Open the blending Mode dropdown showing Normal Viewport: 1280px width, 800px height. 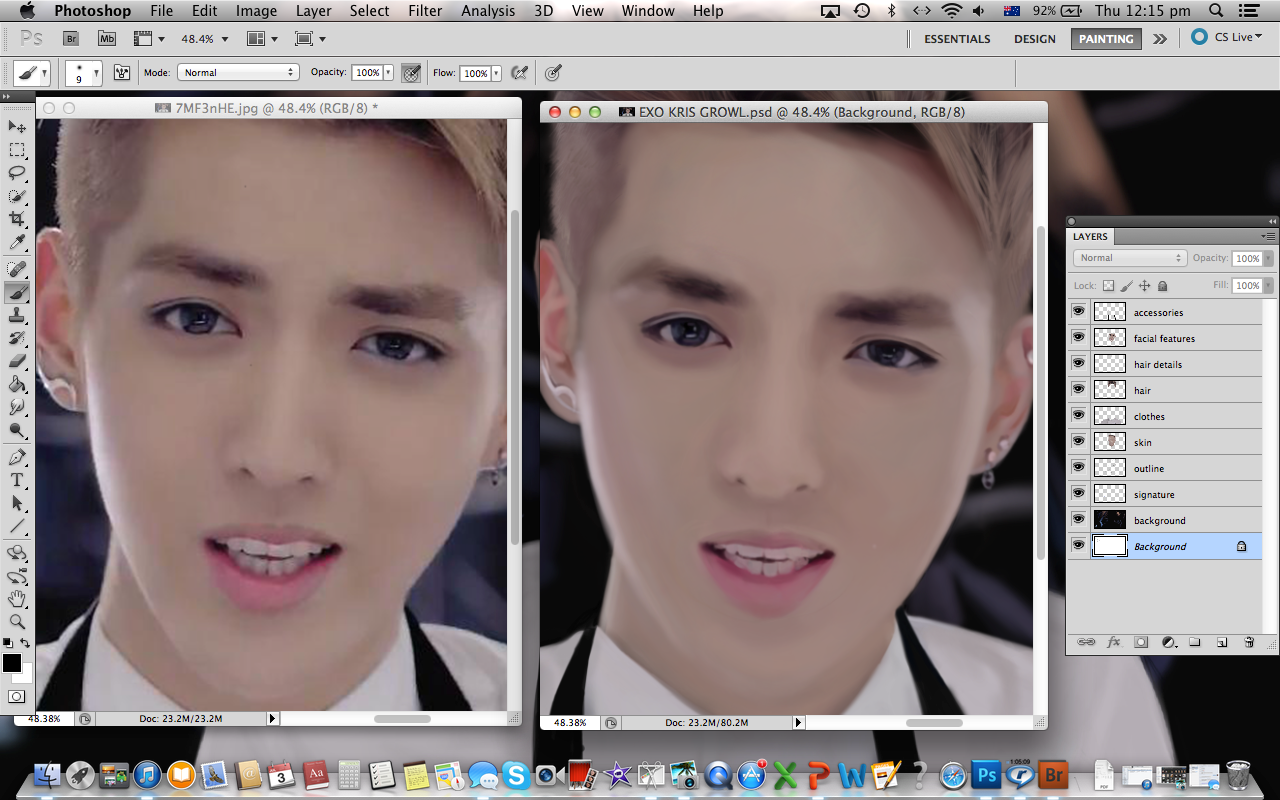coord(1129,257)
